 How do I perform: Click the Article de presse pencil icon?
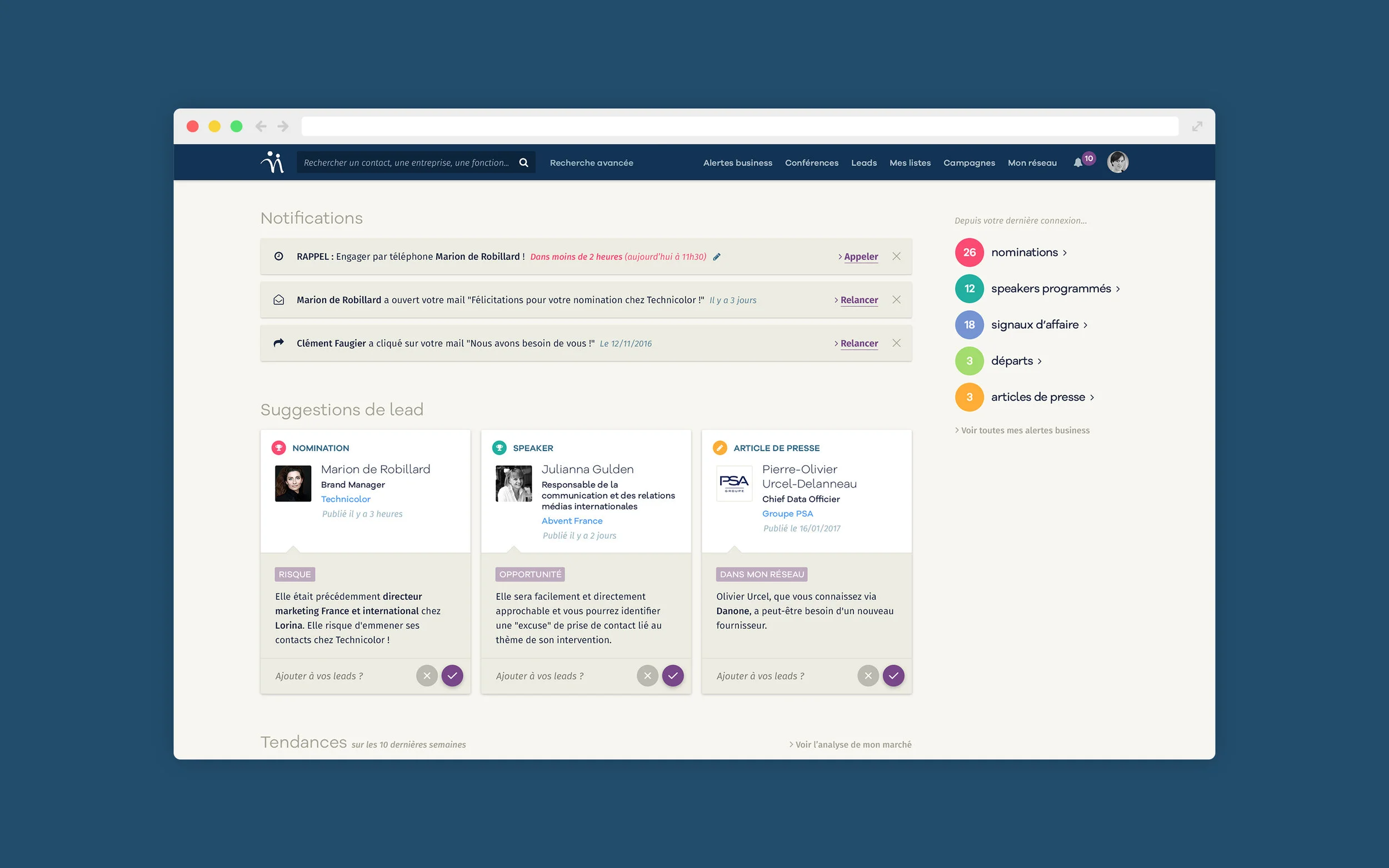(720, 448)
